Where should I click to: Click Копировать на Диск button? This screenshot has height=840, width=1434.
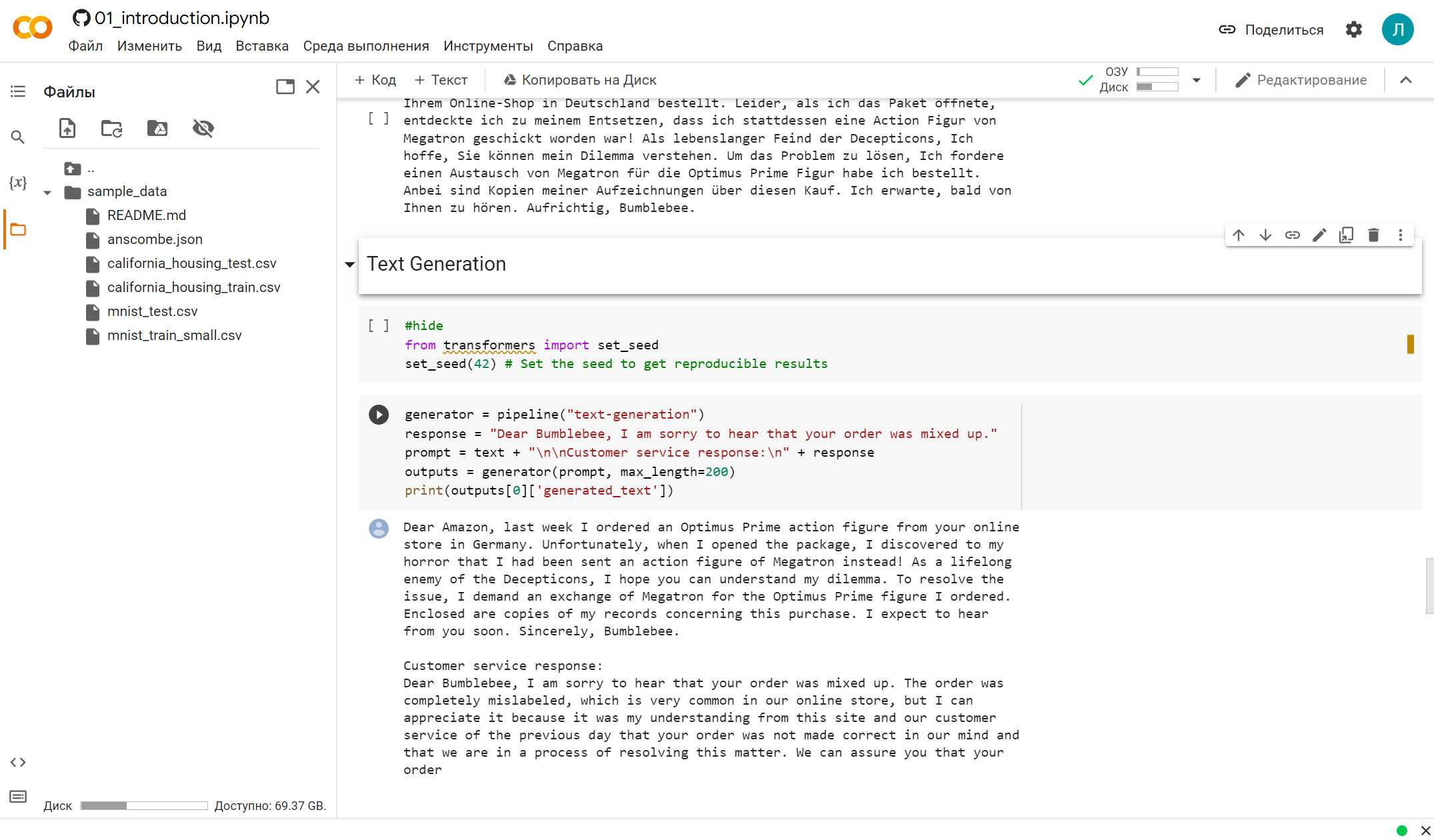point(580,80)
